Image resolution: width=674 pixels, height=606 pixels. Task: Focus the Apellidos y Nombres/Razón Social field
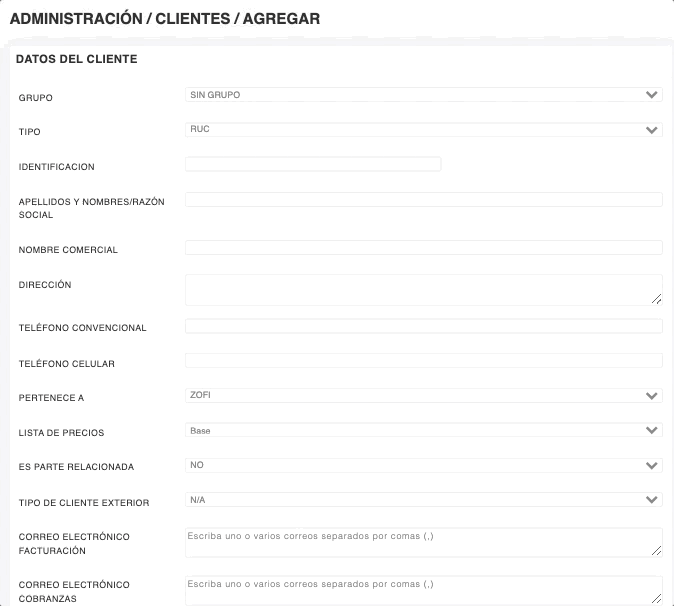point(423,200)
